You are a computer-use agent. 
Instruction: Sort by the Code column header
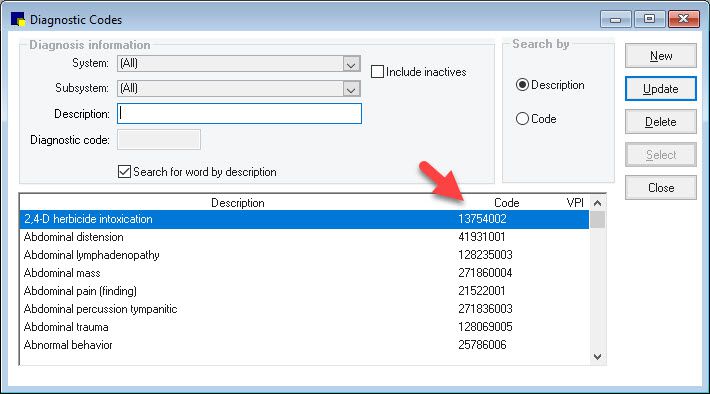[506, 202]
